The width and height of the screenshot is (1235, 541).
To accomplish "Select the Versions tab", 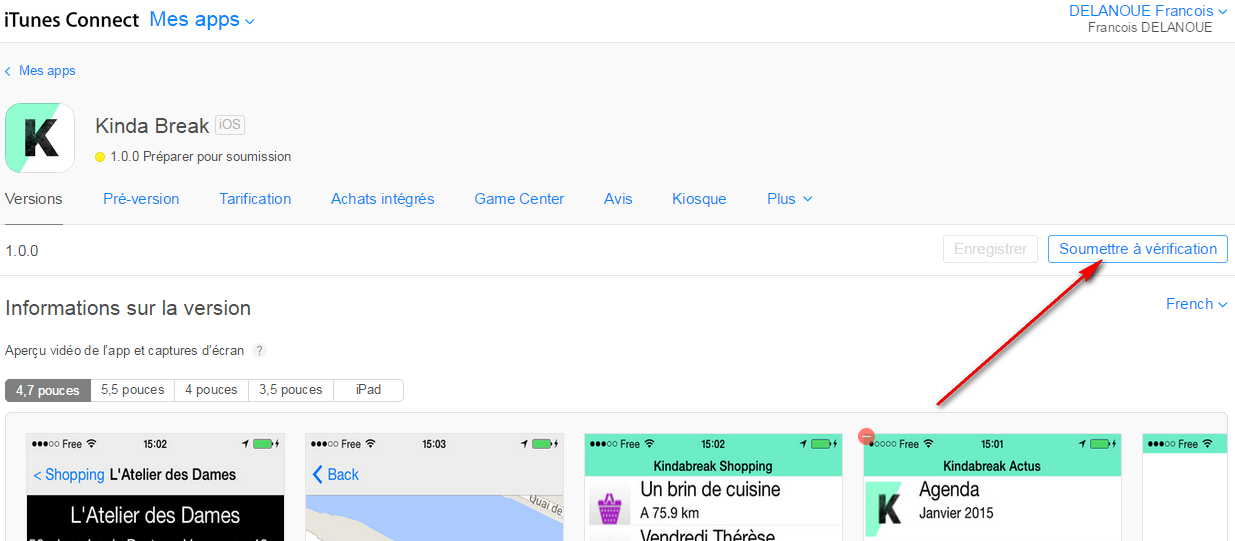I will (34, 199).
